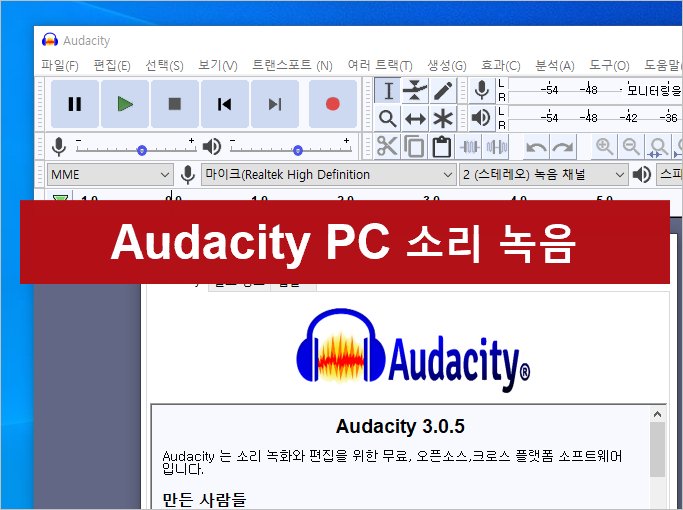Open the playback meter speaker icon
The image size is (683, 510).
tap(482, 118)
